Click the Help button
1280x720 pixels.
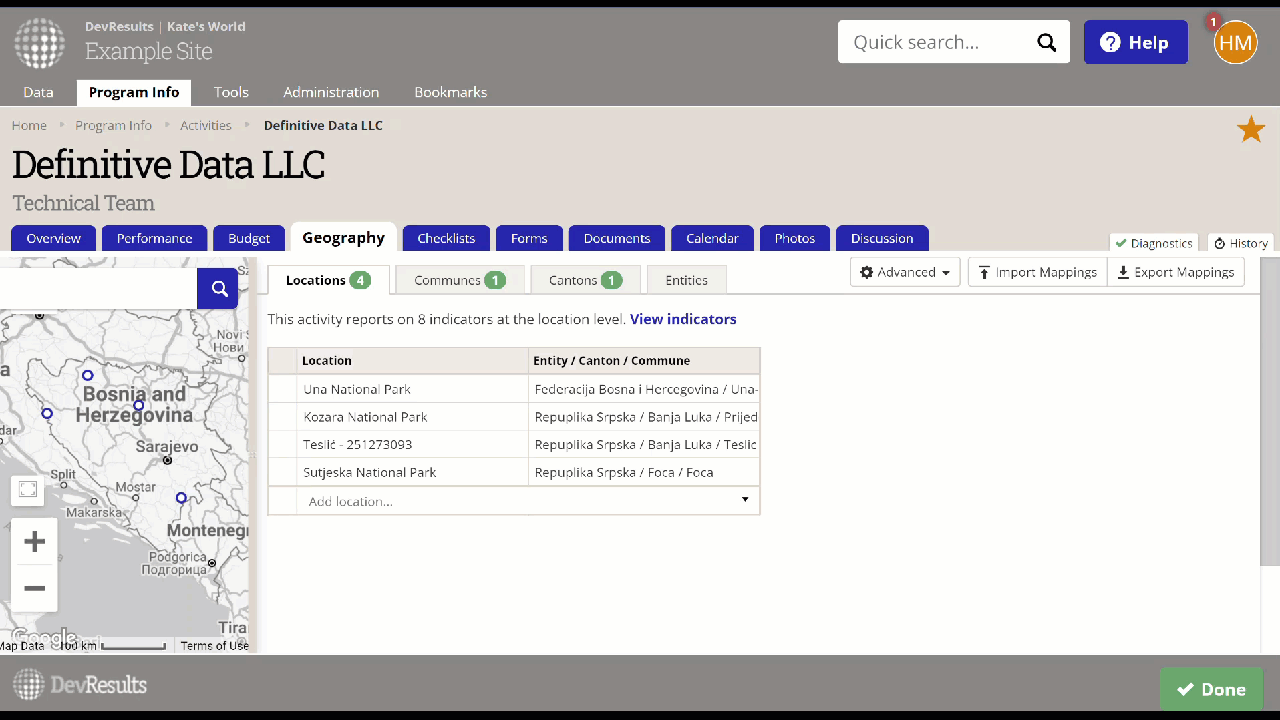click(1136, 42)
